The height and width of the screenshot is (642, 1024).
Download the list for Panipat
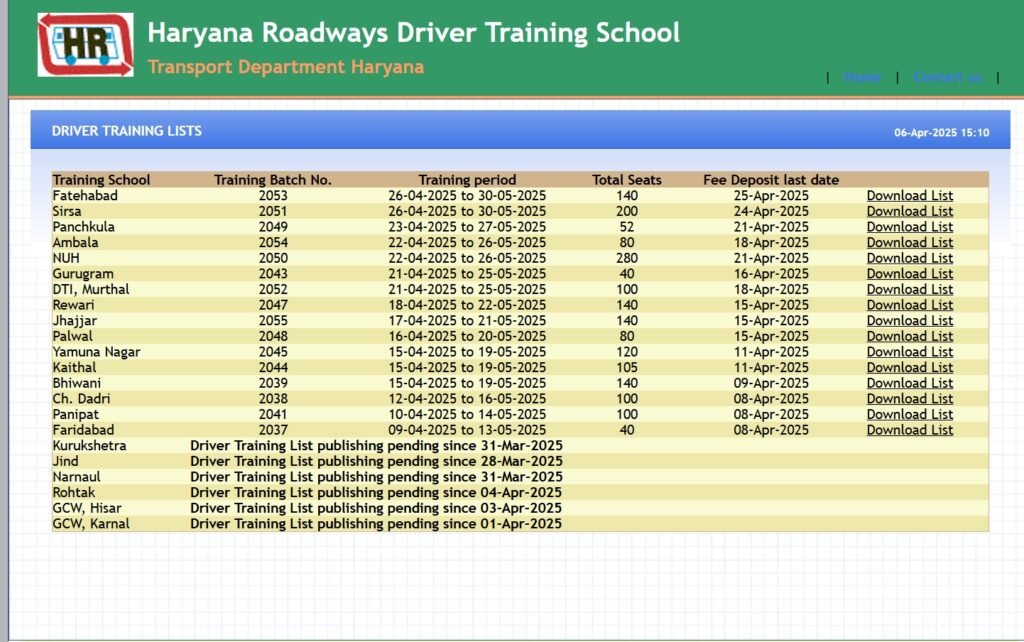(x=910, y=415)
